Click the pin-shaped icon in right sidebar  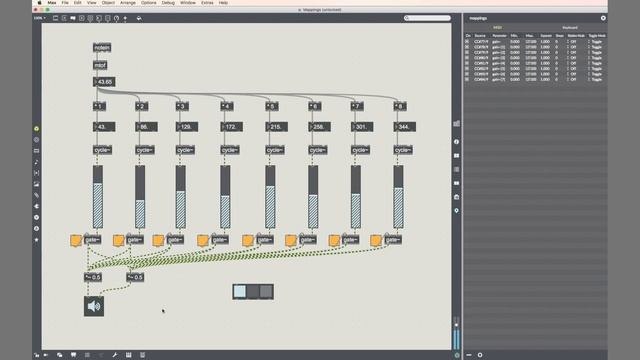456,211
